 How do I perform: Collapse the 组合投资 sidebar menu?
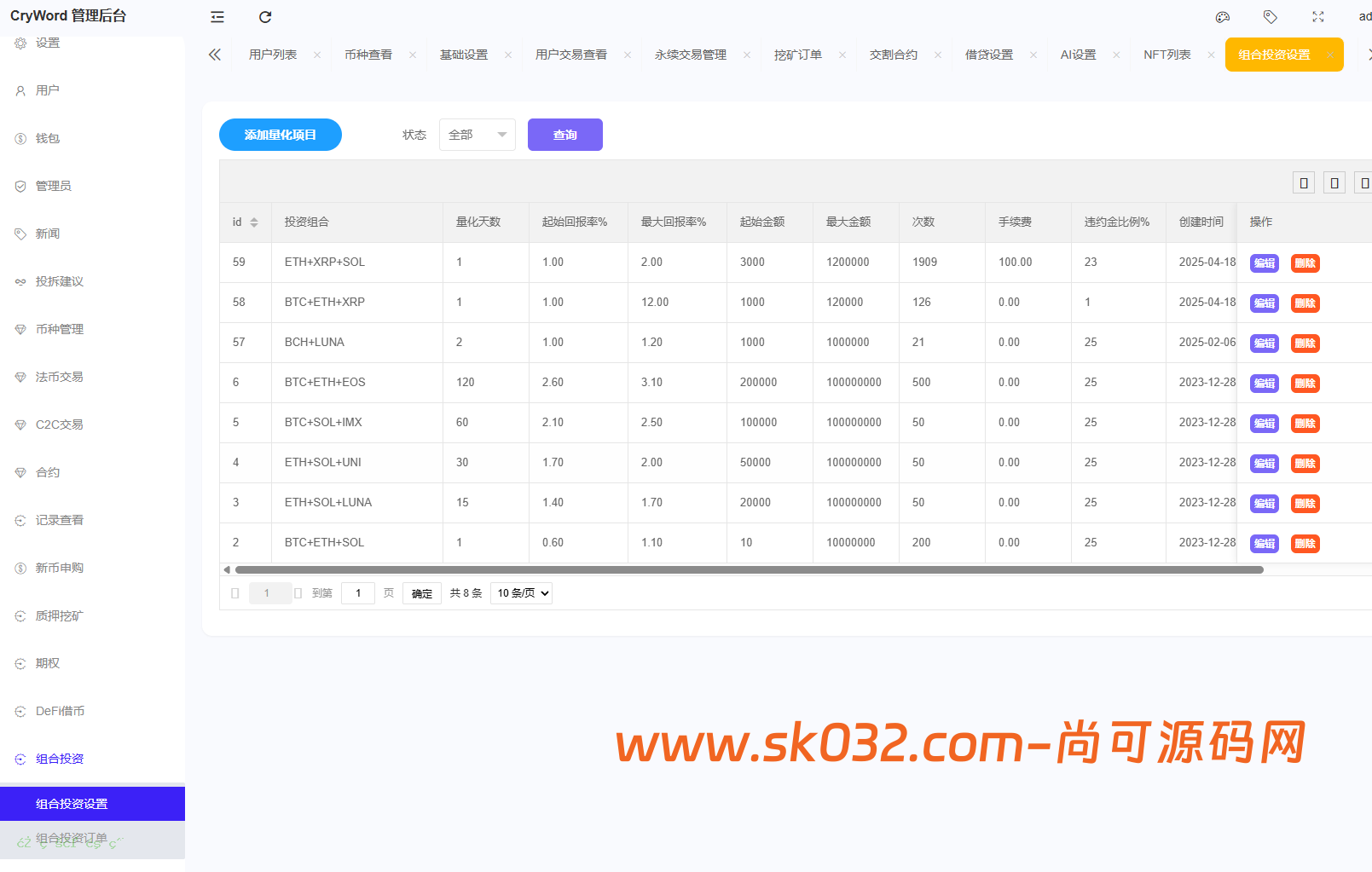(x=92, y=759)
